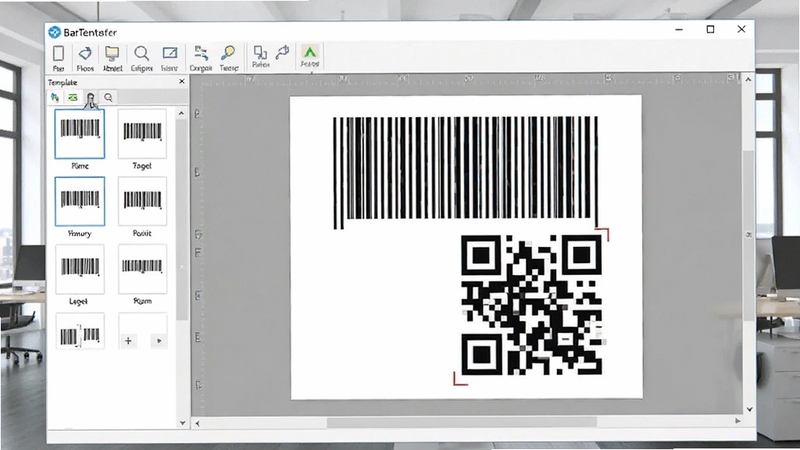Click the green icon in Template panel toolbar
Viewport: 800px width, 450px height.
point(73,97)
